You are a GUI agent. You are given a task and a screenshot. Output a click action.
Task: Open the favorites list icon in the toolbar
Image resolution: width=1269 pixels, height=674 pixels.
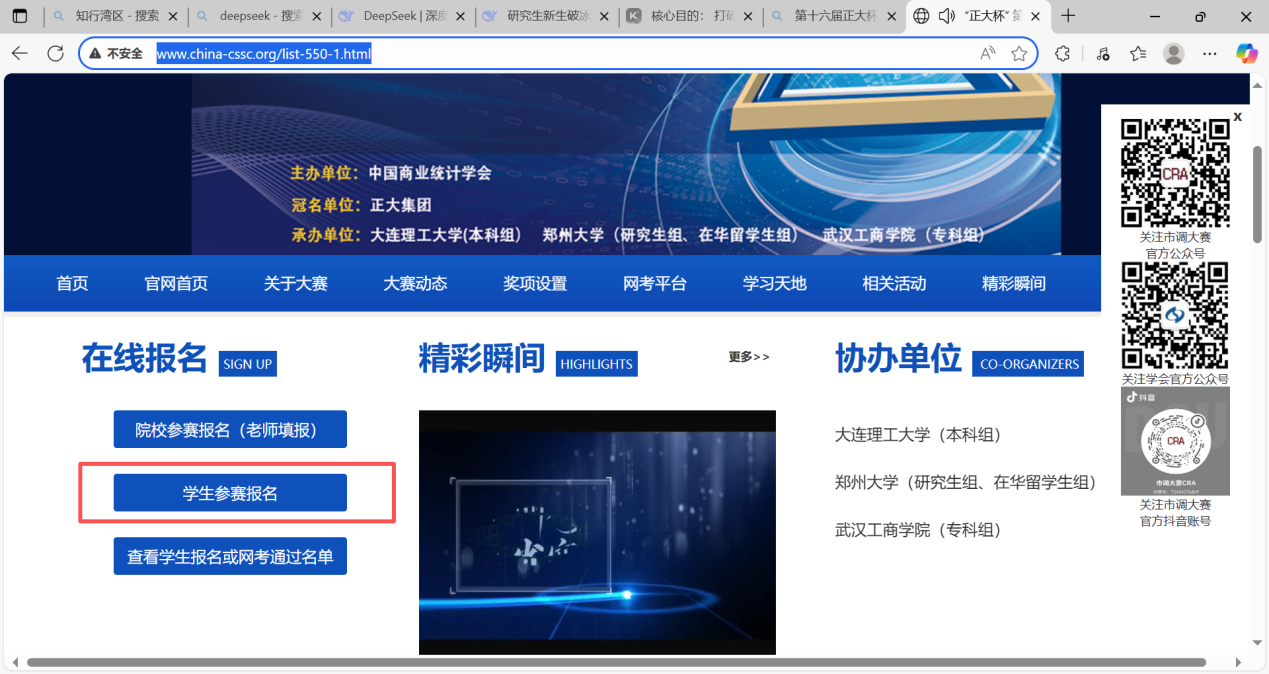(x=1138, y=54)
